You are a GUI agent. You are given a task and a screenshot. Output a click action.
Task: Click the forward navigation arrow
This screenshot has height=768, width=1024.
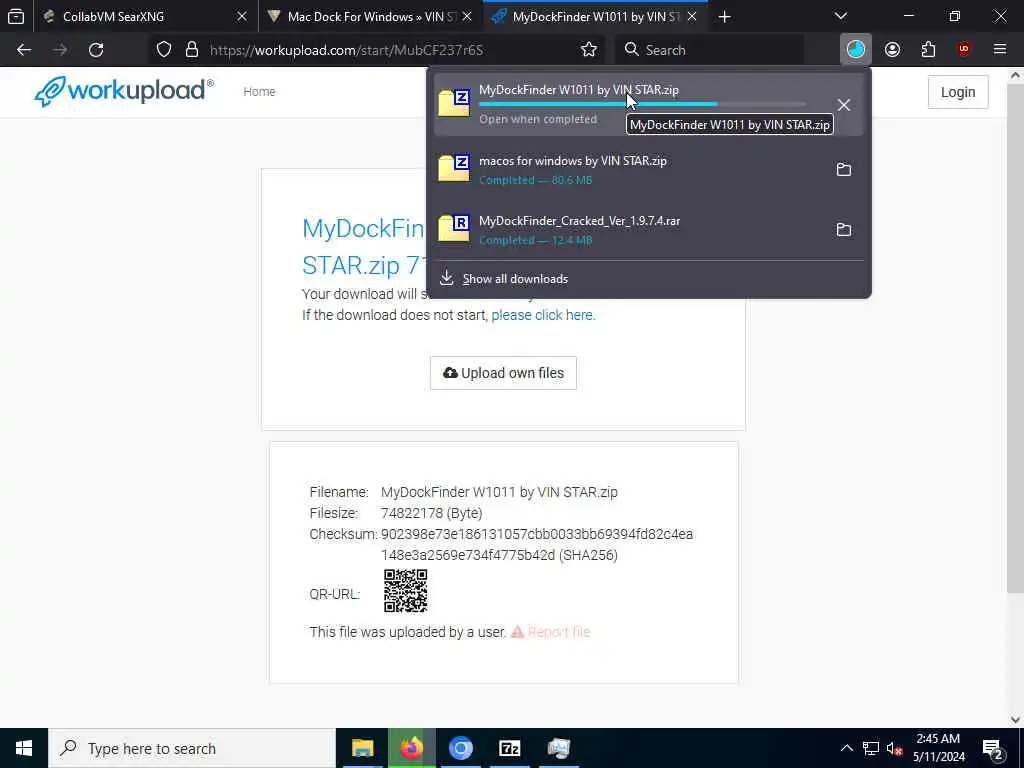(x=60, y=50)
